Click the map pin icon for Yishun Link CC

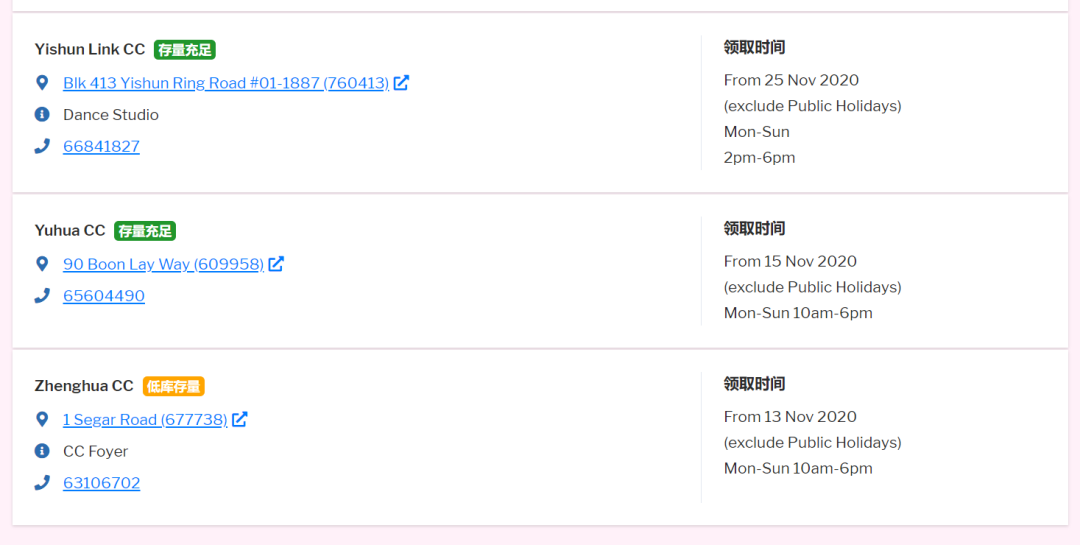point(42,82)
